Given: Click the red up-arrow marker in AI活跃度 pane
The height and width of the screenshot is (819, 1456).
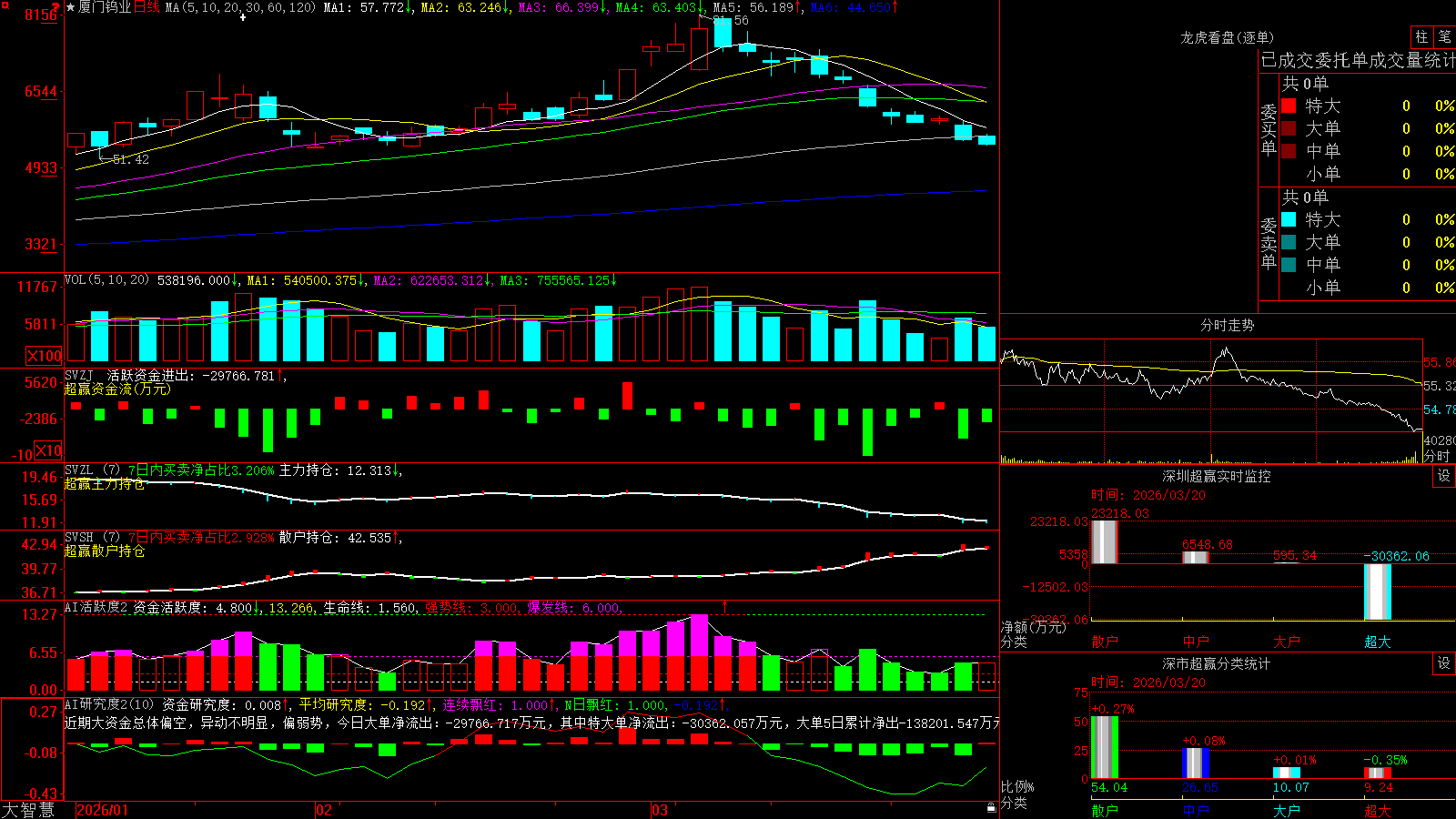Looking at the screenshot, I should (x=725, y=606).
